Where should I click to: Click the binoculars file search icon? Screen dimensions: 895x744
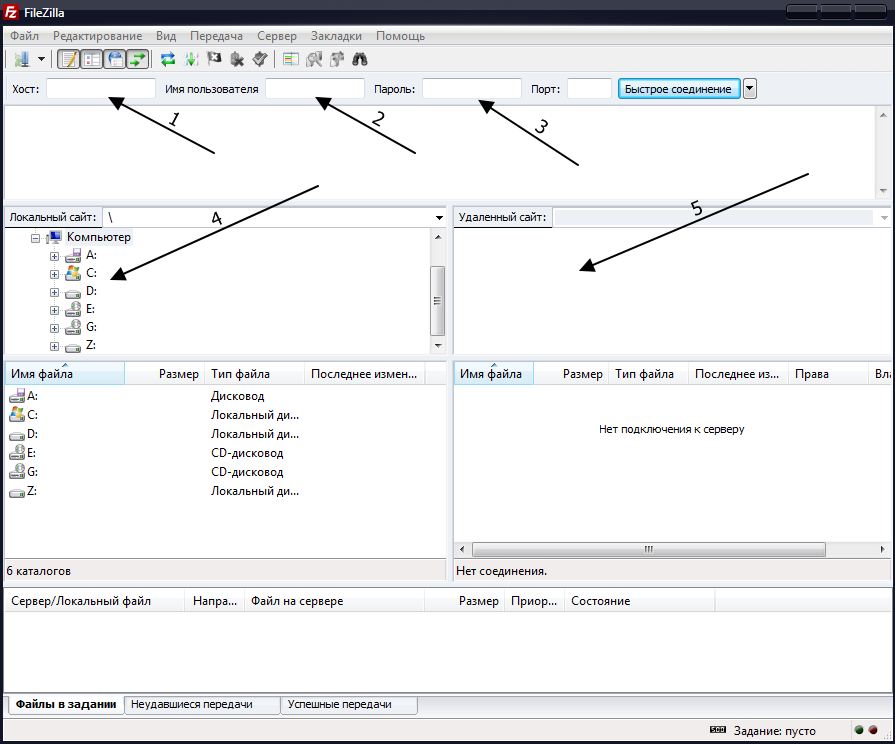(360, 59)
